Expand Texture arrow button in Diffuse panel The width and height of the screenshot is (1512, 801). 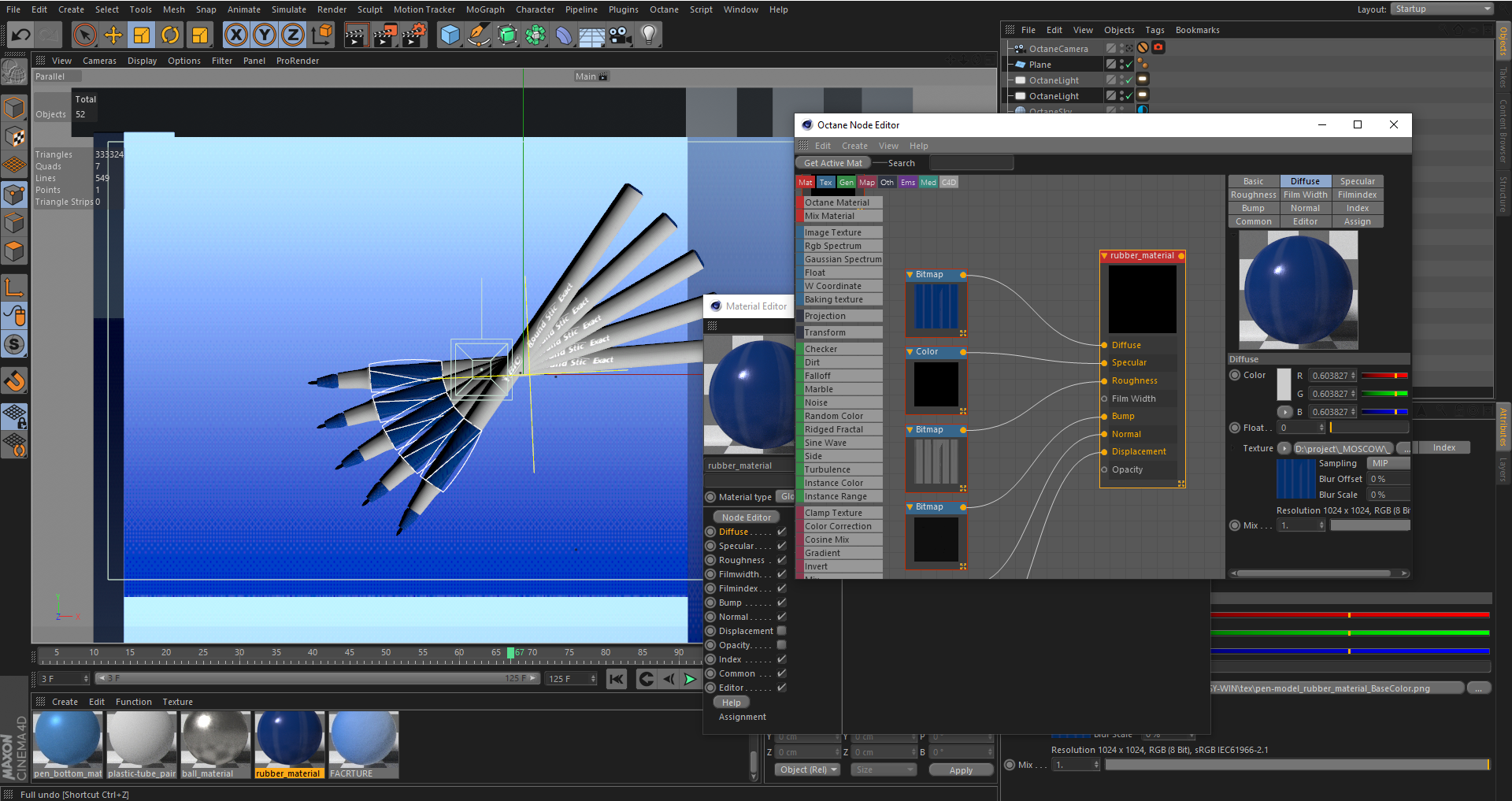coord(1284,448)
